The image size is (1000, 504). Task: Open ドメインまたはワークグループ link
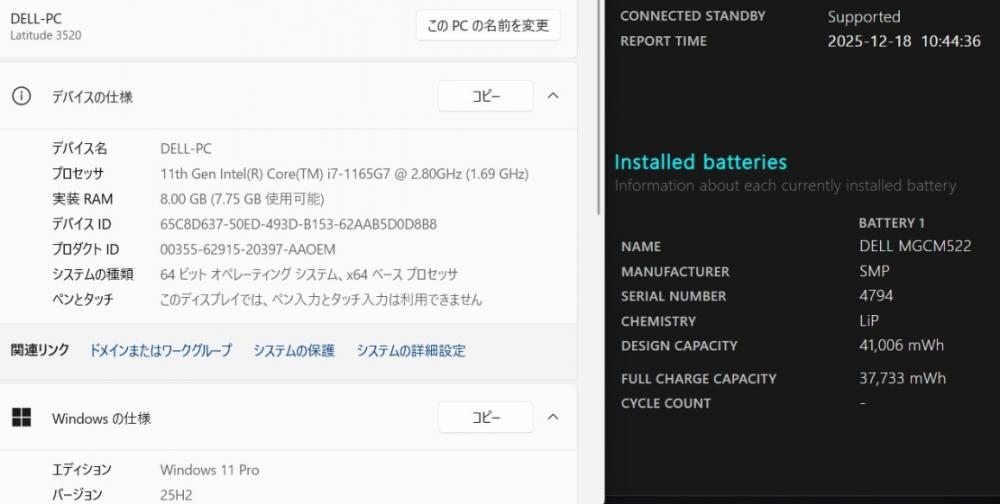pos(160,351)
